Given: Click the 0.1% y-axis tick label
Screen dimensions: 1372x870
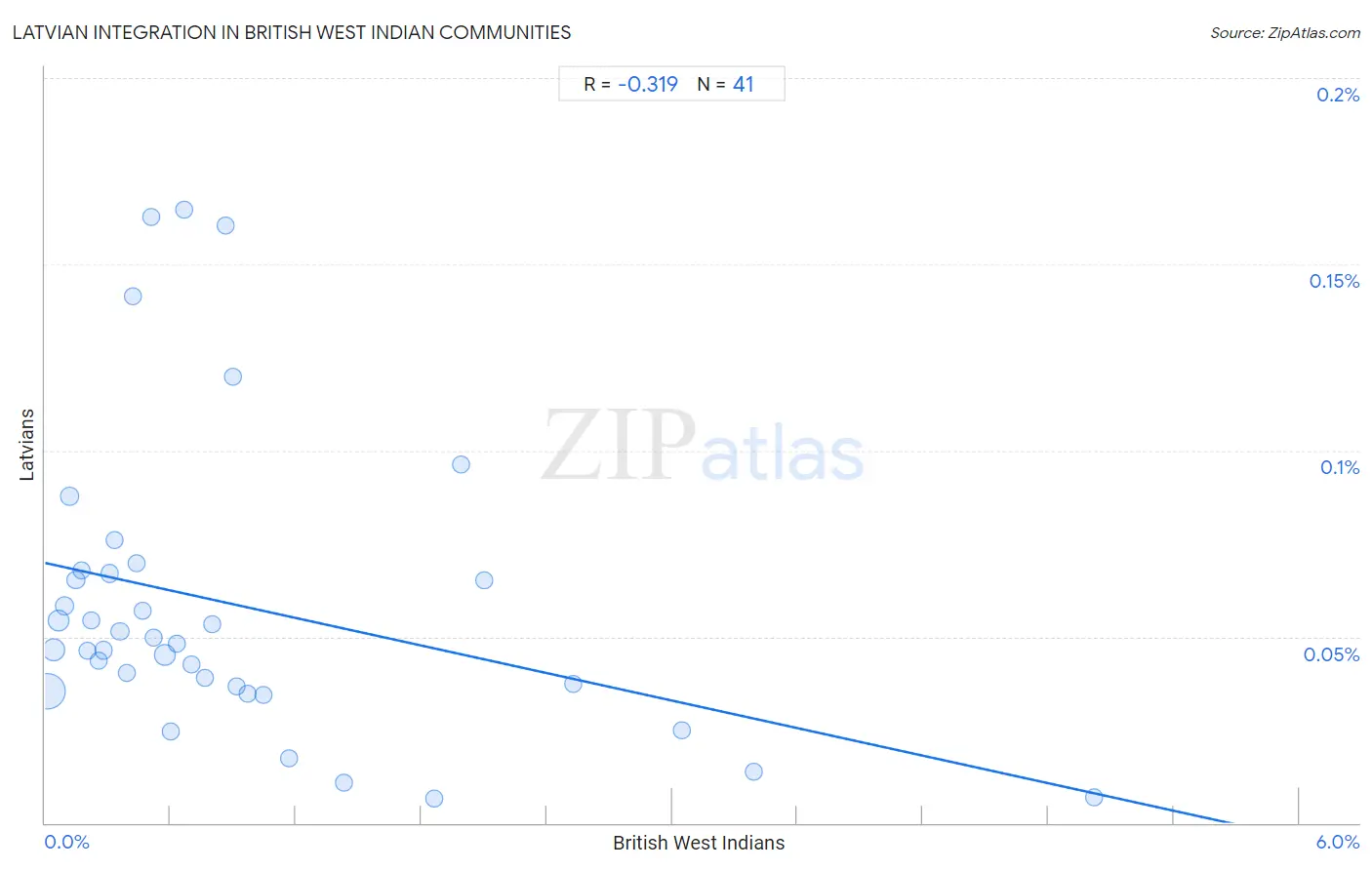Looking at the screenshot, I should coord(1340,467).
